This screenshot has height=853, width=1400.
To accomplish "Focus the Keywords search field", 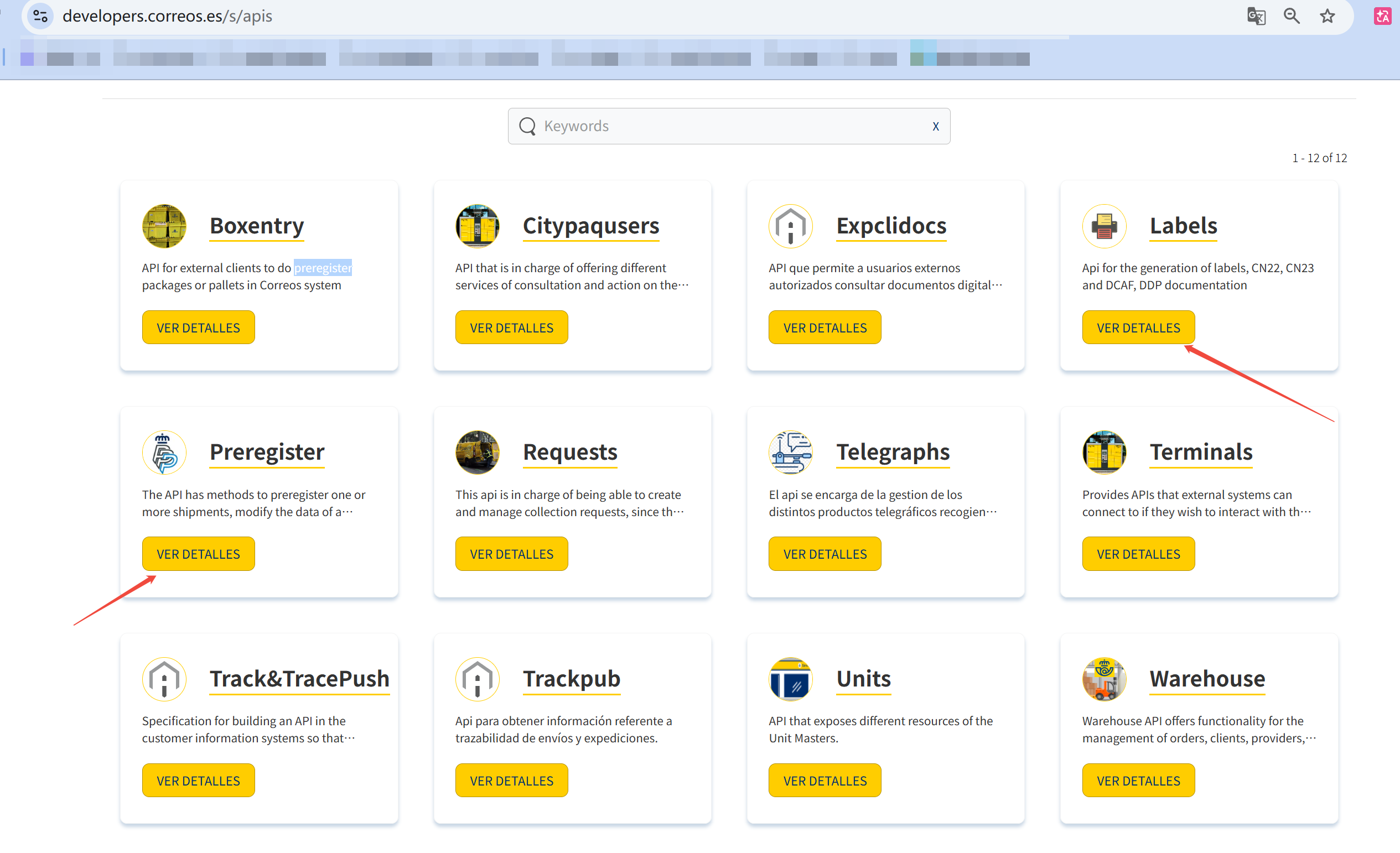I will 729,126.
